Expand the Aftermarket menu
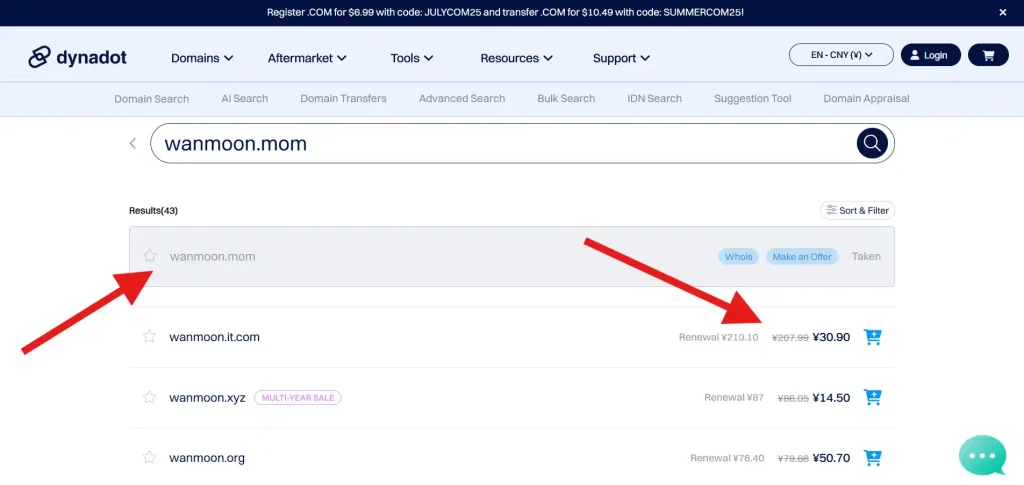The image size is (1024, 485). click(x=306, y=58)
